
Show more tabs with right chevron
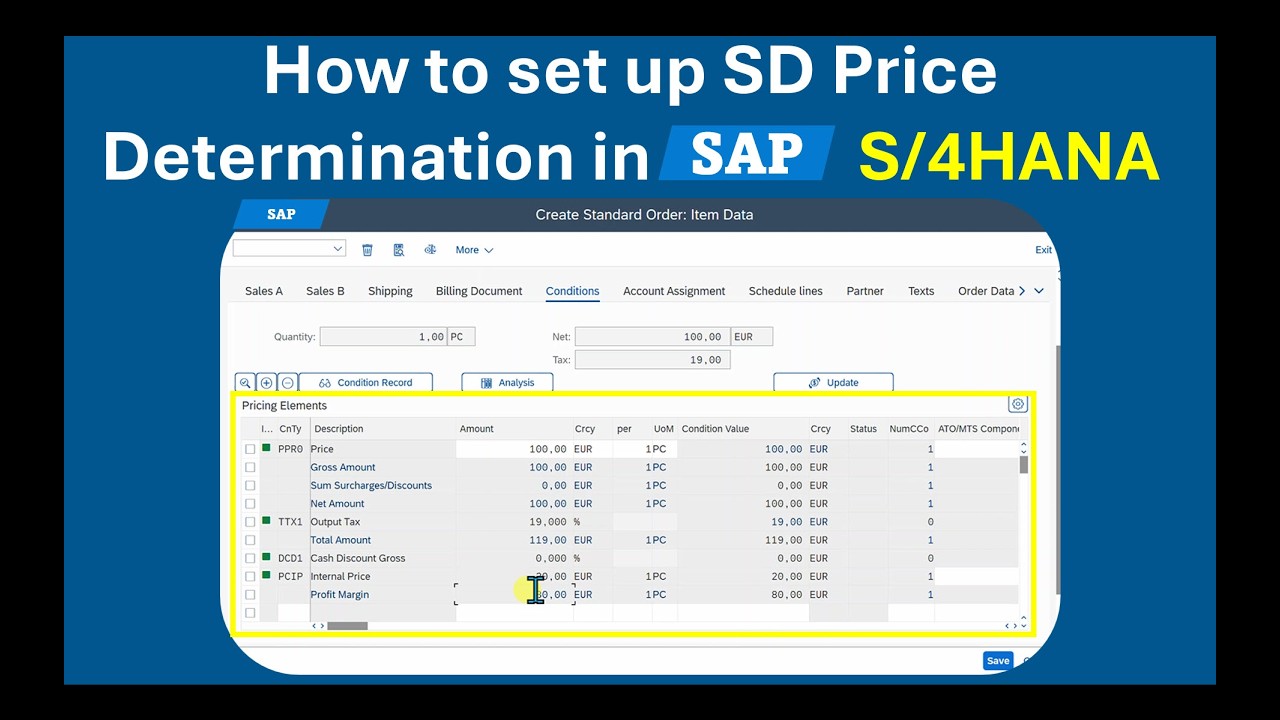(x=1021, y=291)
